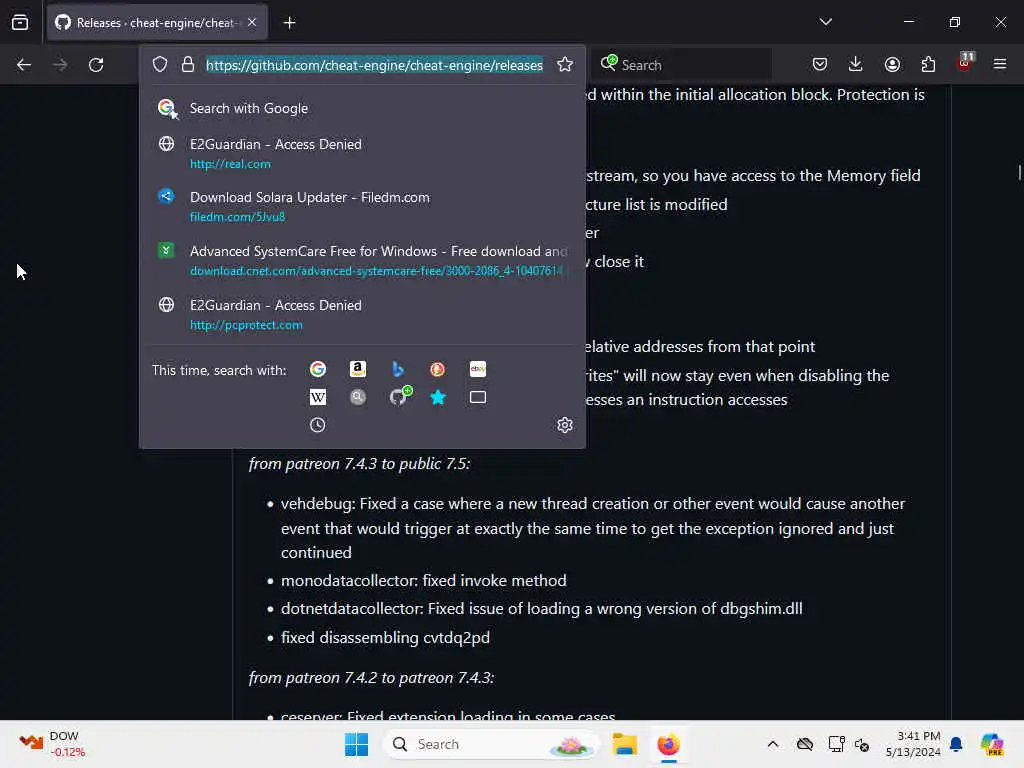Viewport: 1024px width, 768px height.
Task: Open File Explorer from taskbar
Action: pyautogui.click(x=624, y=744)
